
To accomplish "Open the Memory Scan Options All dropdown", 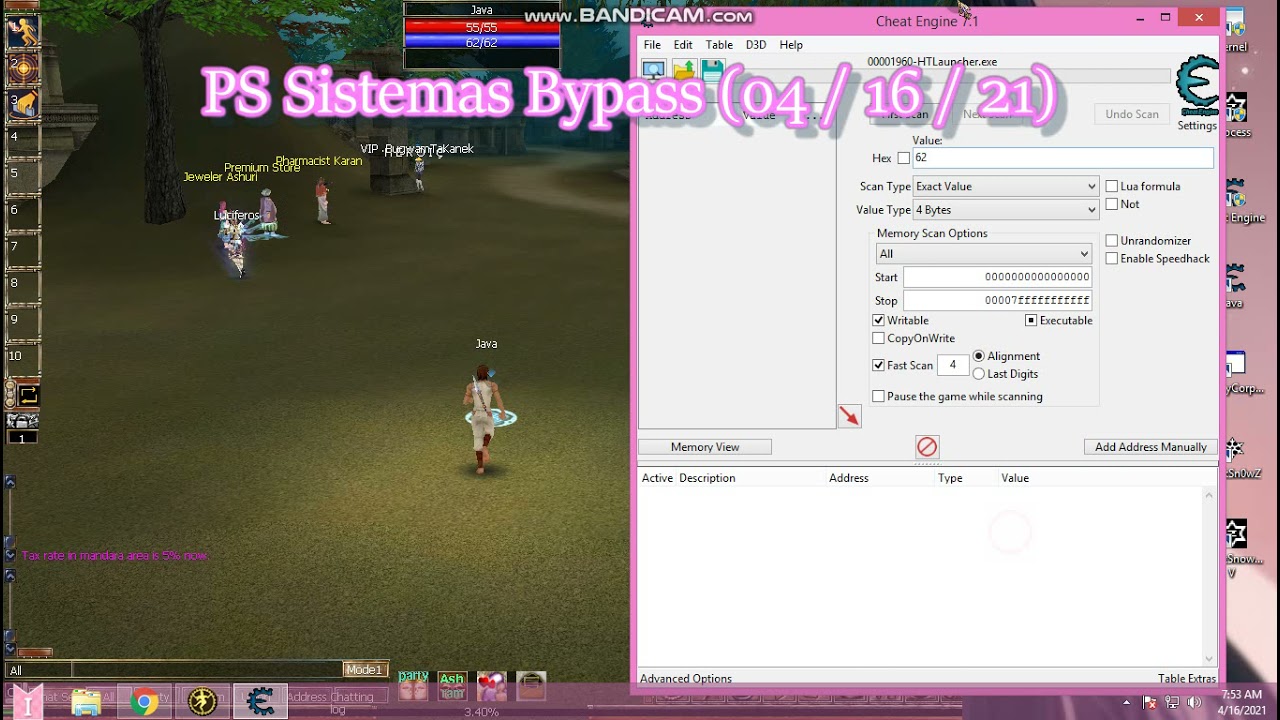I will pos(984,254).
